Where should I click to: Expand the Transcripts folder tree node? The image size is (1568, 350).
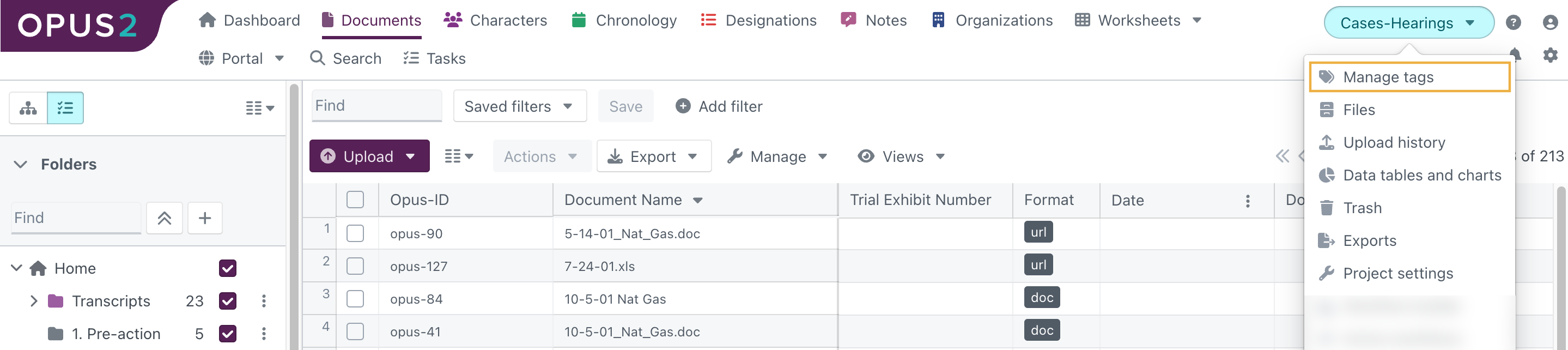(34, 301)
